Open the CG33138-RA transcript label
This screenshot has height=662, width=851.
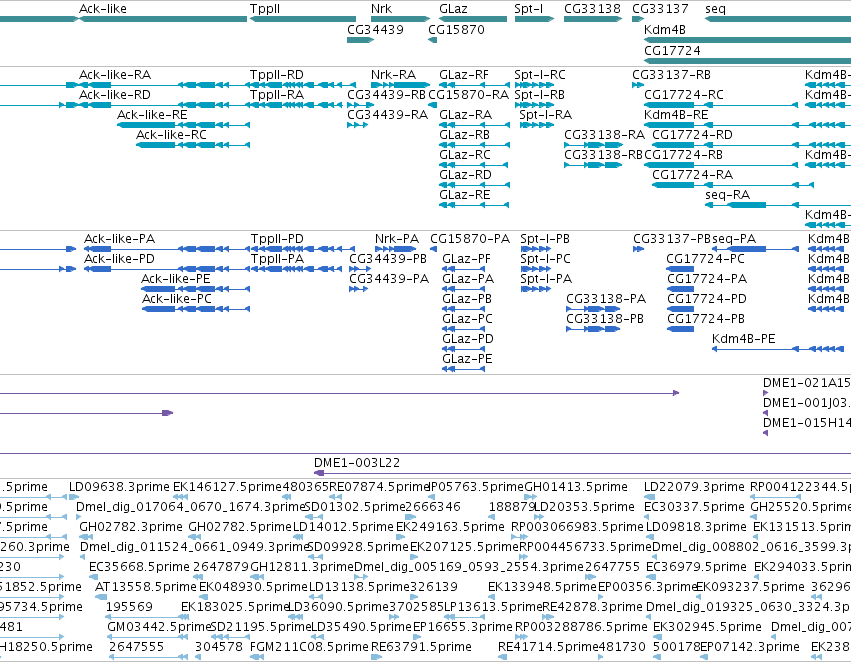[x=605, y=135]
